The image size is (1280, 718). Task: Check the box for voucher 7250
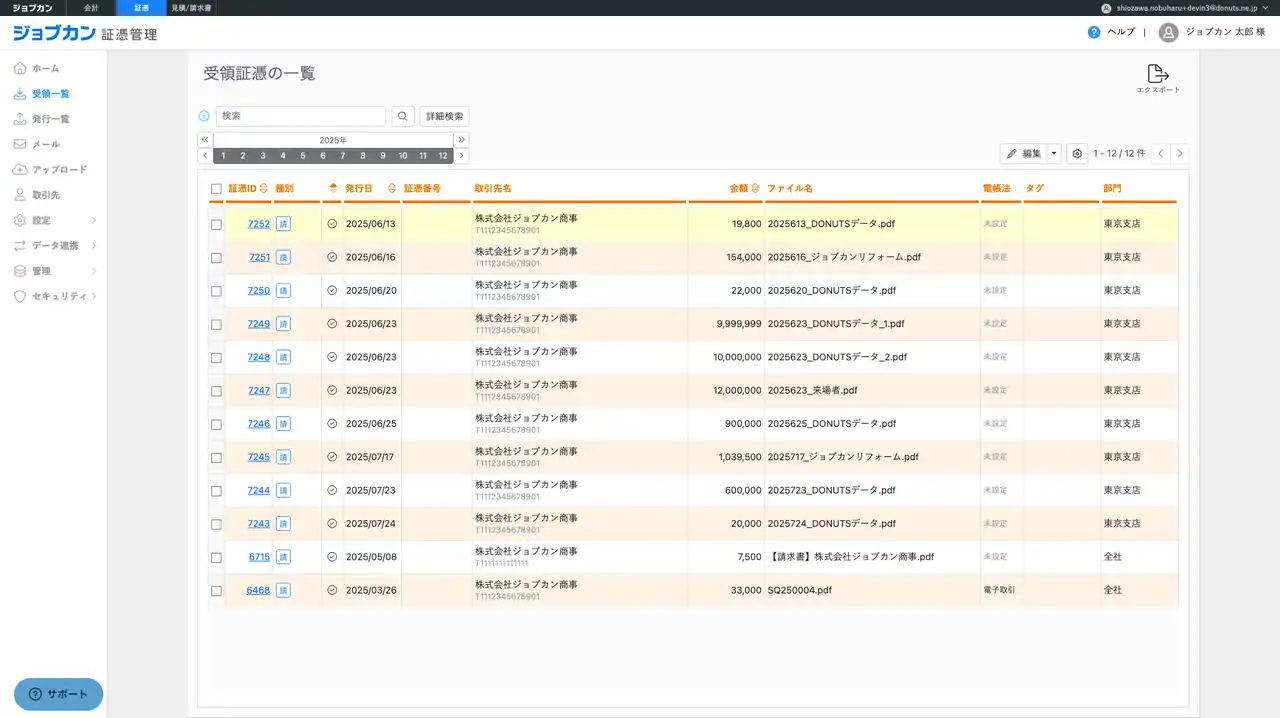tap(216, 291)
